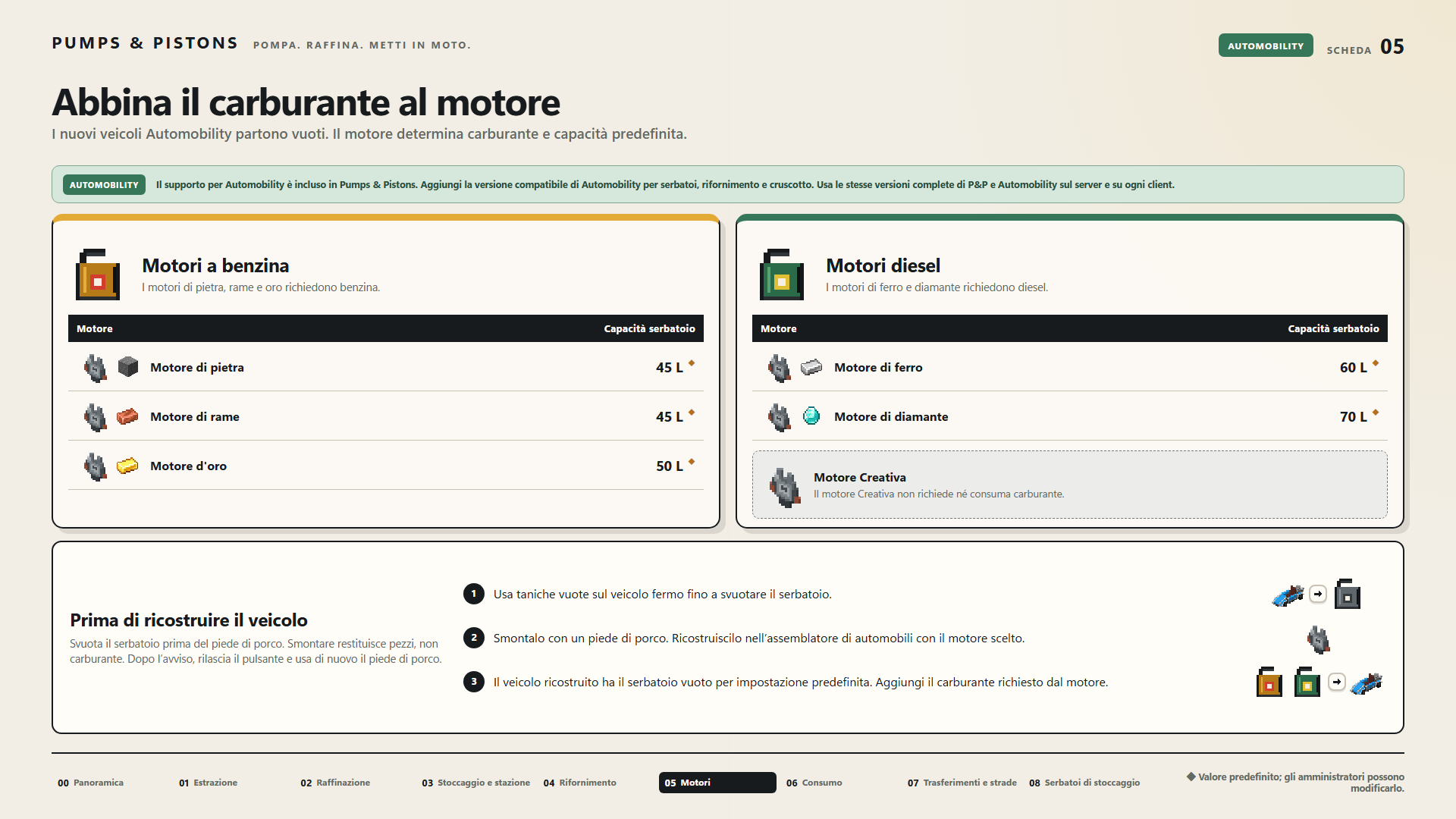
Task: Open the 03 Stoccaggio e stazione tab
Action: coord(475,783)
